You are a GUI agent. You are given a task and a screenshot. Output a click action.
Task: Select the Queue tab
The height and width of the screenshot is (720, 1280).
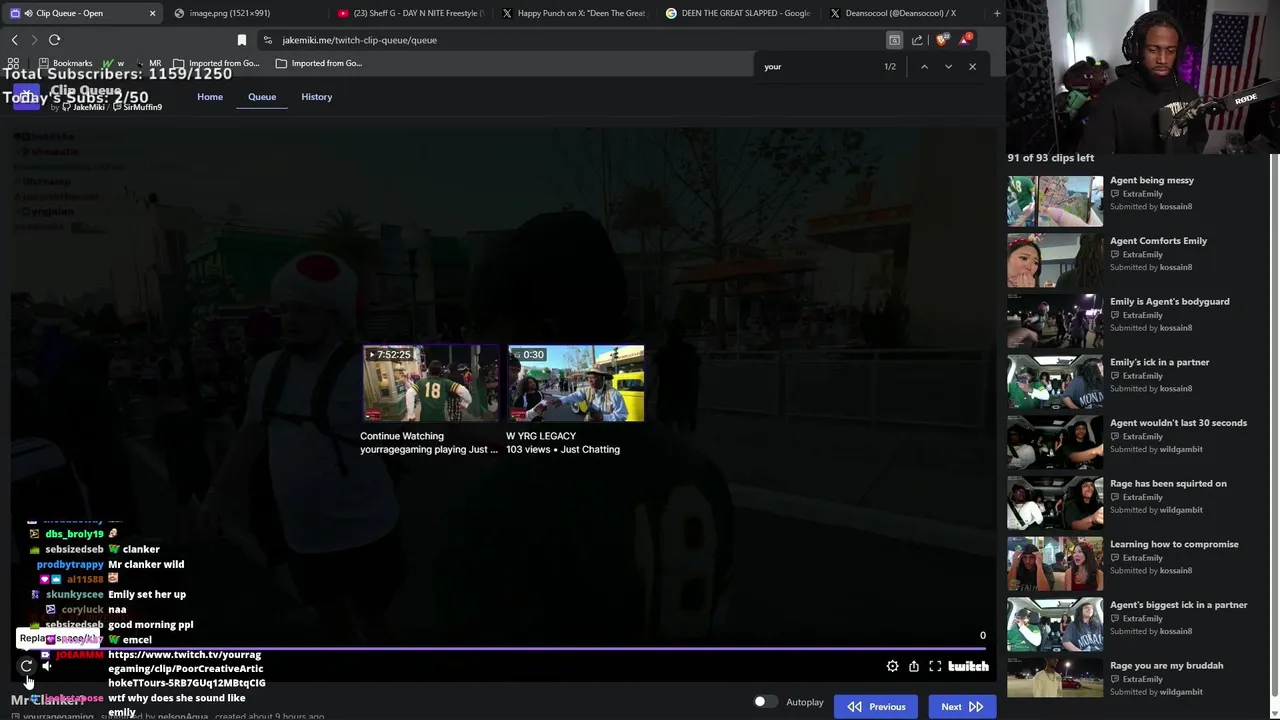(x=262, y=97)
